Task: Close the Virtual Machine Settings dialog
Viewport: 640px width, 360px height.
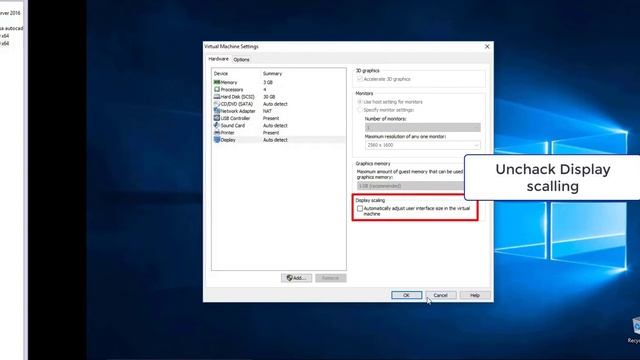Action: click(487, 47)
